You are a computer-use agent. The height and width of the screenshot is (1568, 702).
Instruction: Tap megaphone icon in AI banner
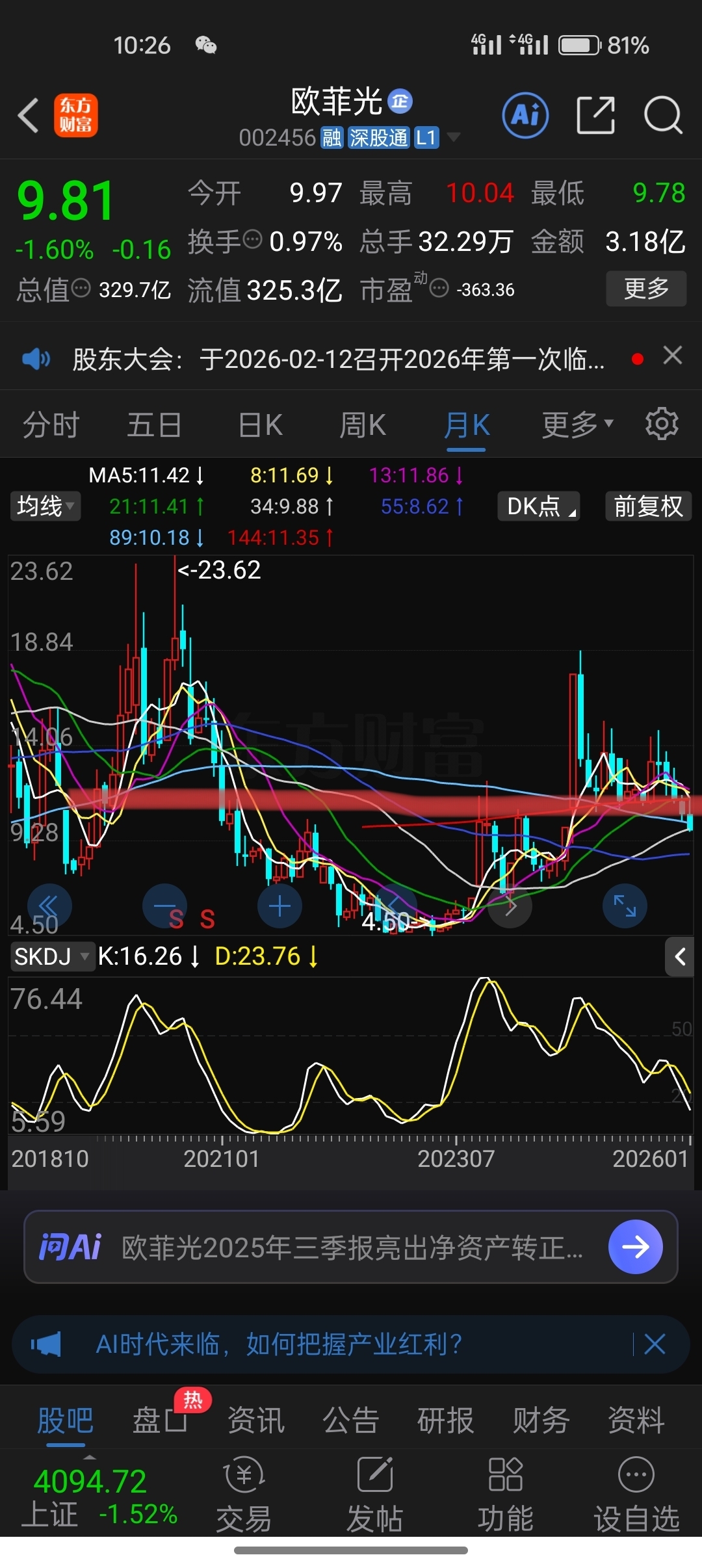(46, 1344)
